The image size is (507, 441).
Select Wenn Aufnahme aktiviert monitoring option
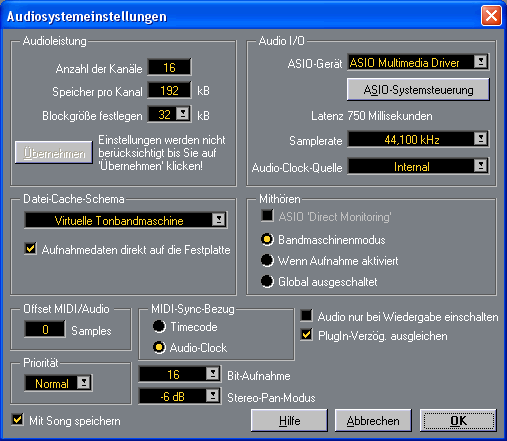click(267, 260)
